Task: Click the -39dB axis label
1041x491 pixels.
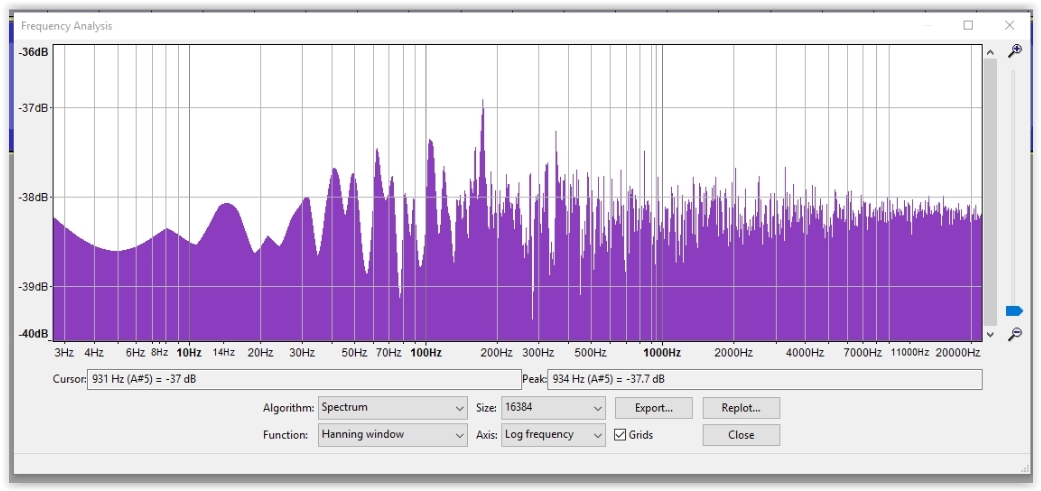Action: tap(33, 287)
